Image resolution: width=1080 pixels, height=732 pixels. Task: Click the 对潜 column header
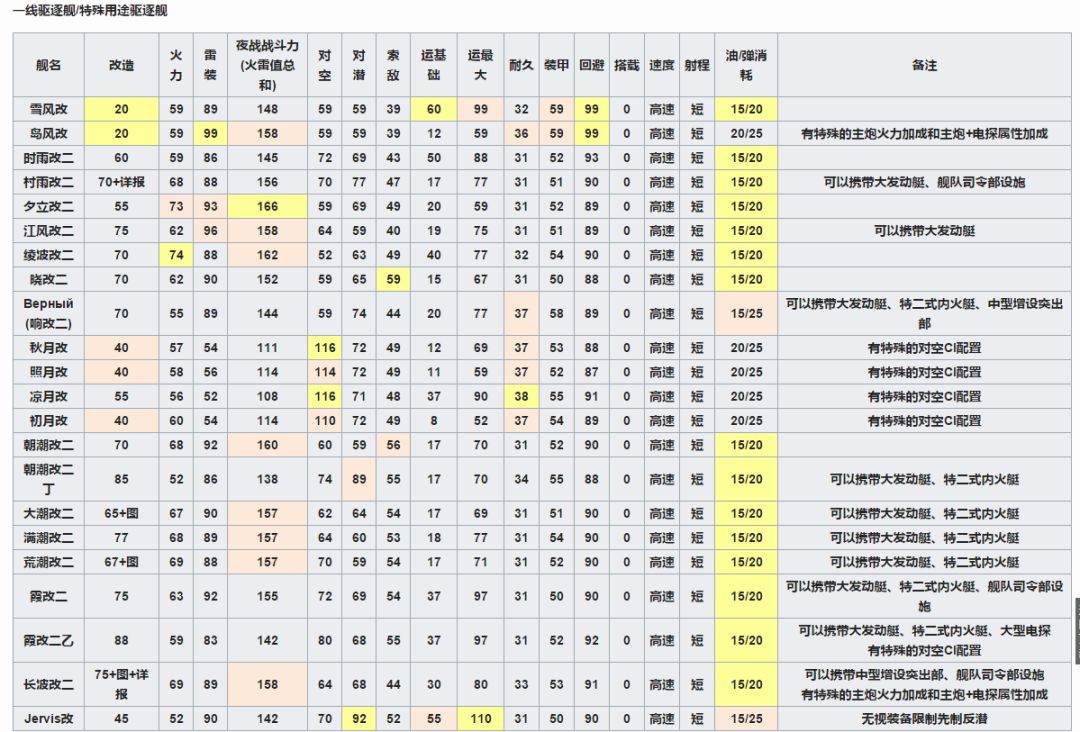359,65
